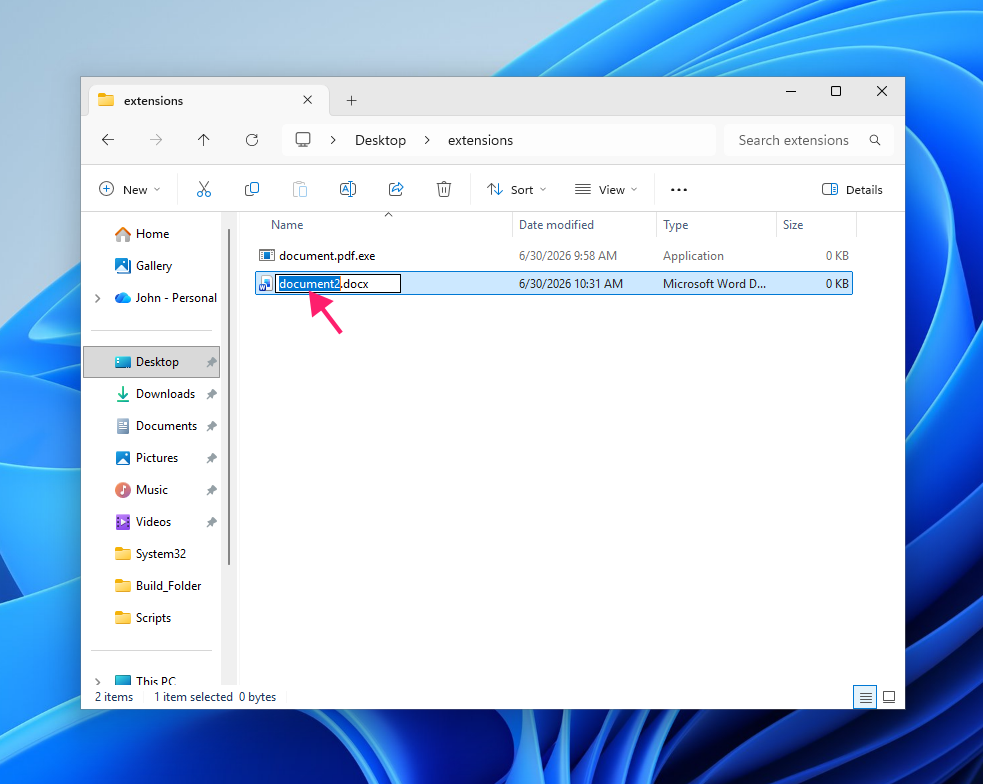Go back with the left arrow
983x784 pixels.
[108, 140]
